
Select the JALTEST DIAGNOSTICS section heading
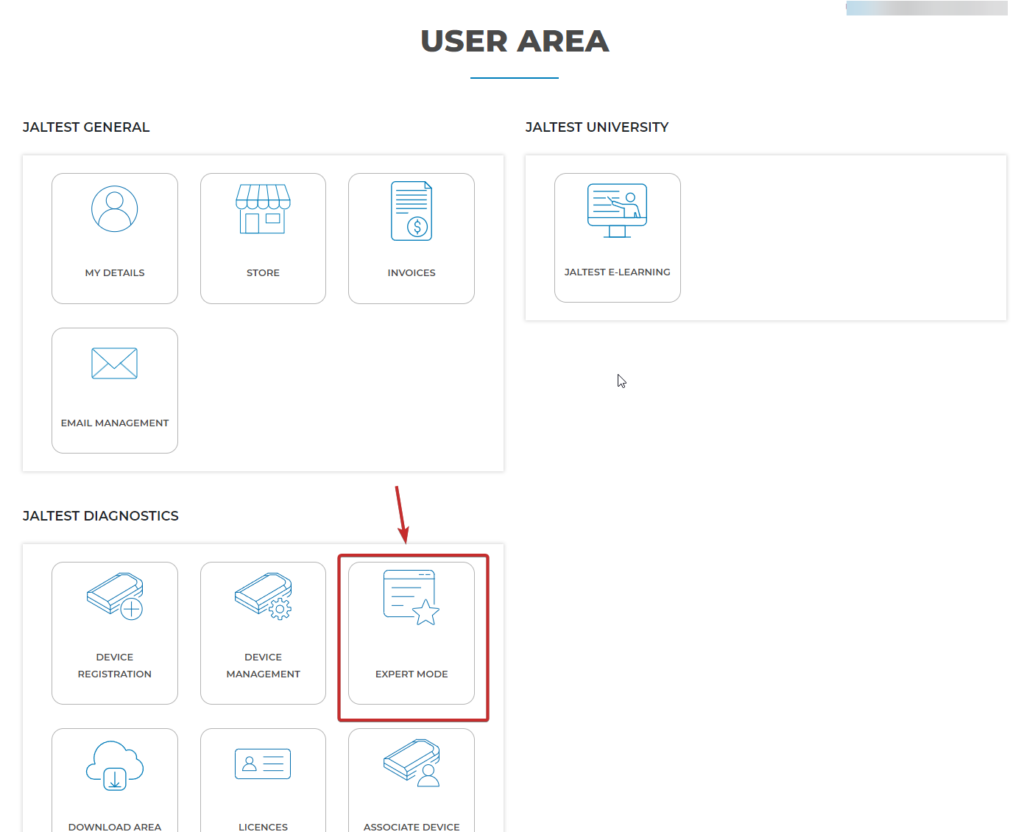click(x=101, y=516)
